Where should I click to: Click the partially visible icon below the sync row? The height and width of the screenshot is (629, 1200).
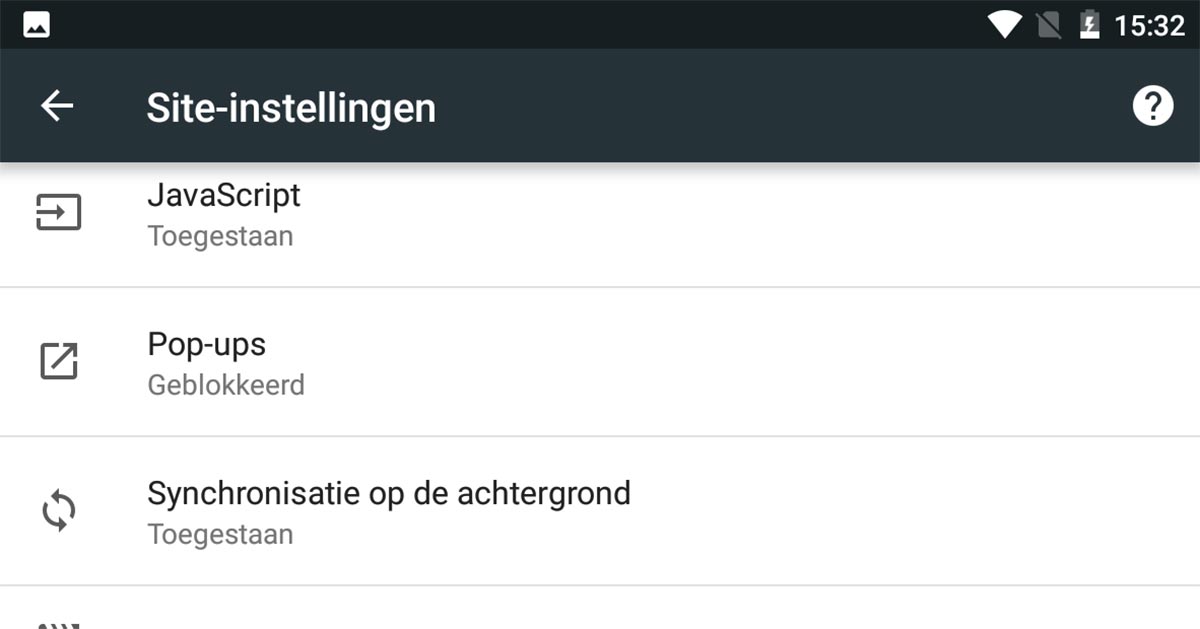tap(59, 623)
